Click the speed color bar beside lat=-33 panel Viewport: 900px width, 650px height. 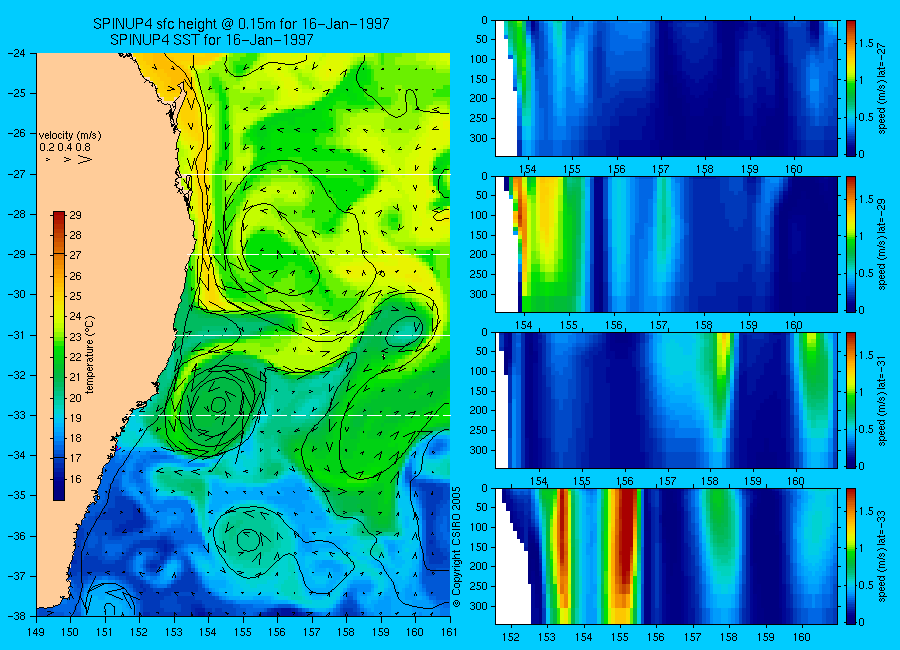(850, 556)
